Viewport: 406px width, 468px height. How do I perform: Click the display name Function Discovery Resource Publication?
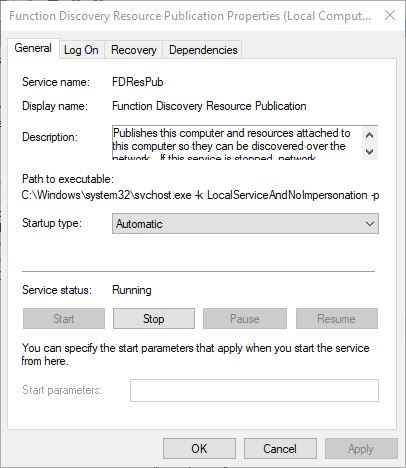[209, 106]
